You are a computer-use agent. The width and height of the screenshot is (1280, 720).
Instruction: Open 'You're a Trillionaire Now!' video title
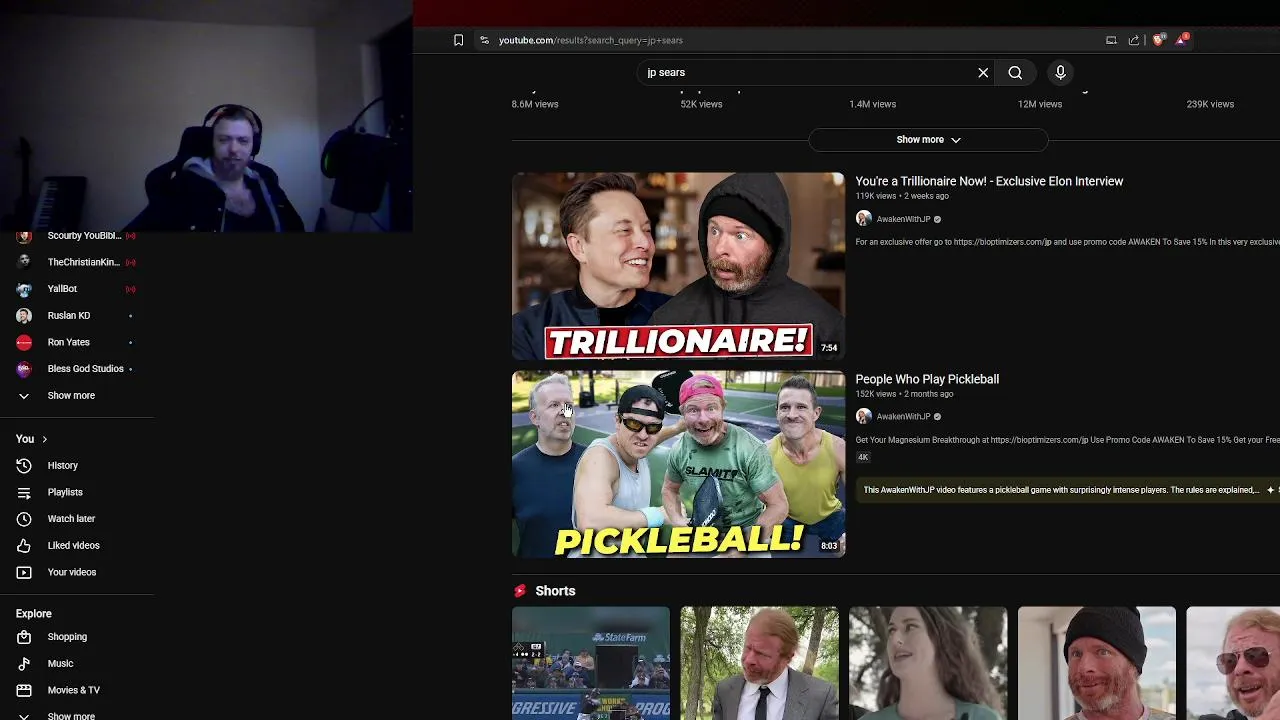point(989,181)
